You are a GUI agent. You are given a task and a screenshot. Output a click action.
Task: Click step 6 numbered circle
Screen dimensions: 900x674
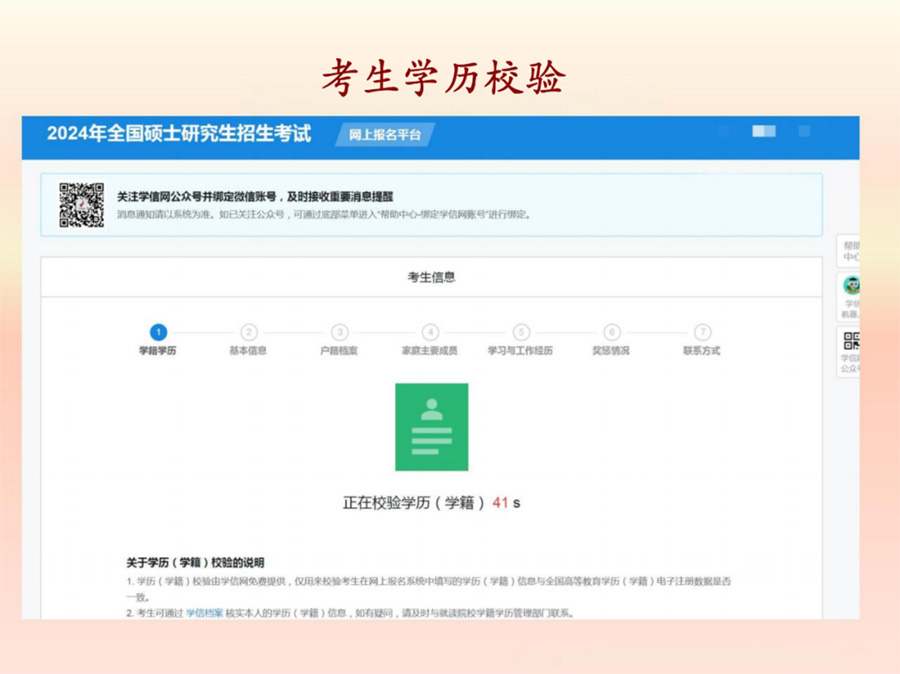612,332
